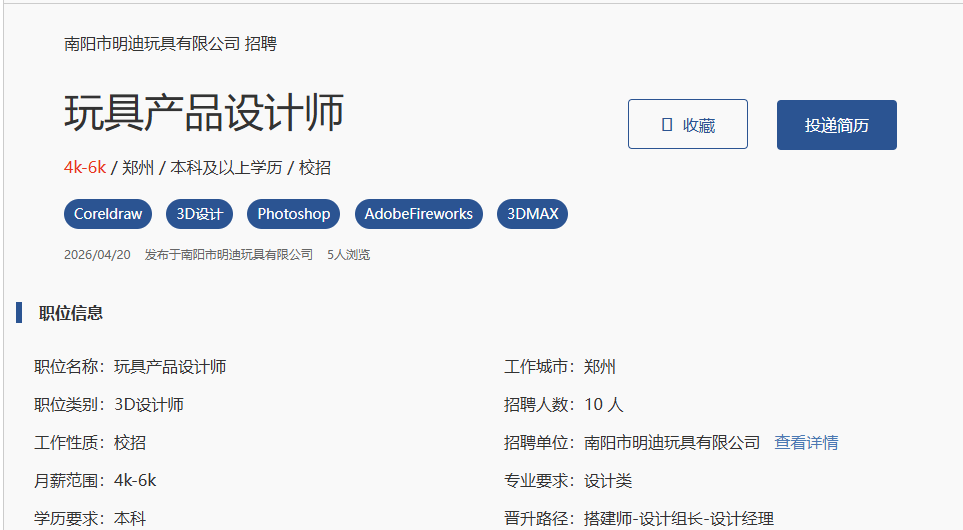Click the Photoshop skill tag

293,214
